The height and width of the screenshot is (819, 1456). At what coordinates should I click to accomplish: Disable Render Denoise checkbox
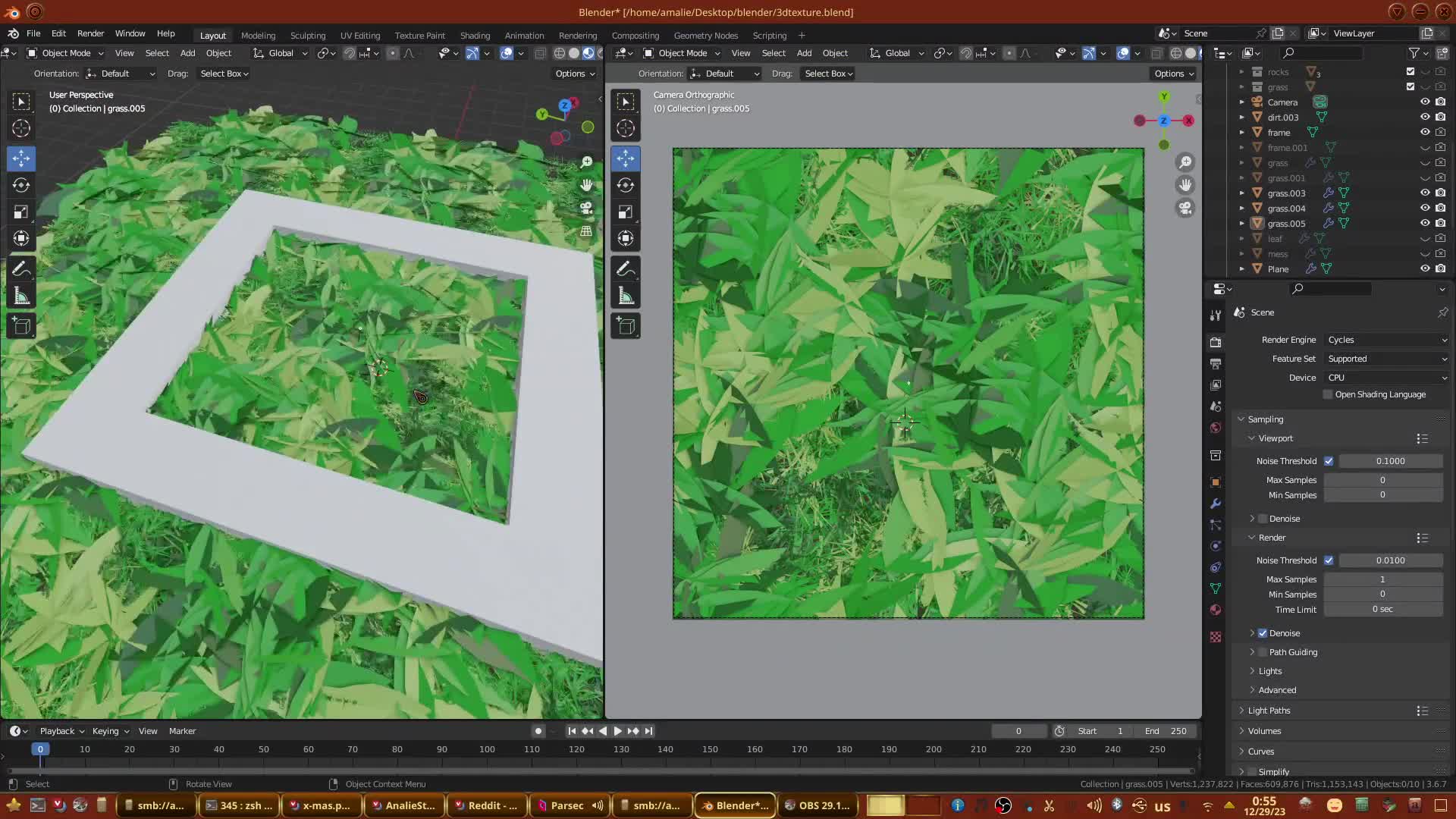pos(1263,633)
